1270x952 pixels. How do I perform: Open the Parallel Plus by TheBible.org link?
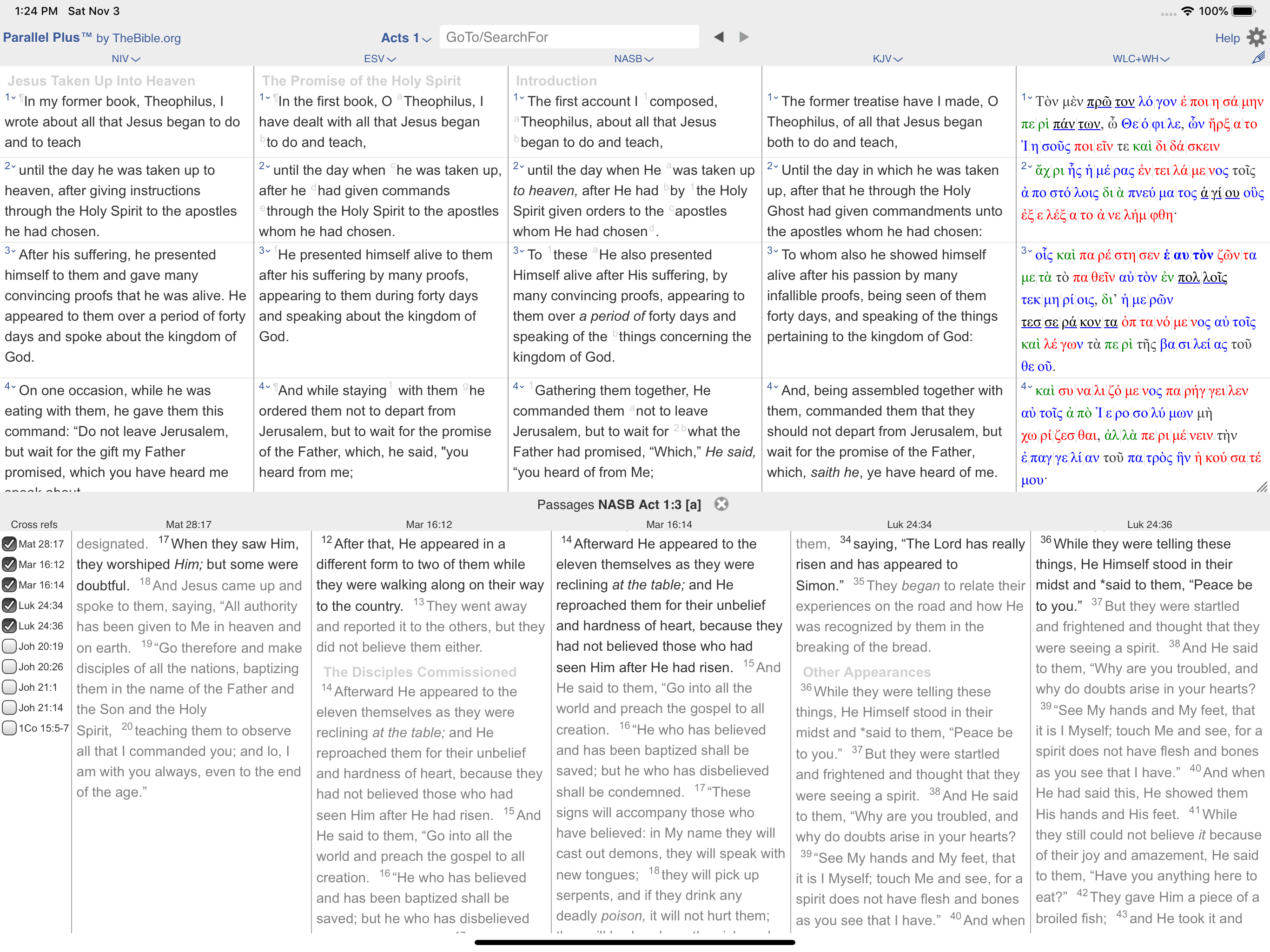[92, 38]
